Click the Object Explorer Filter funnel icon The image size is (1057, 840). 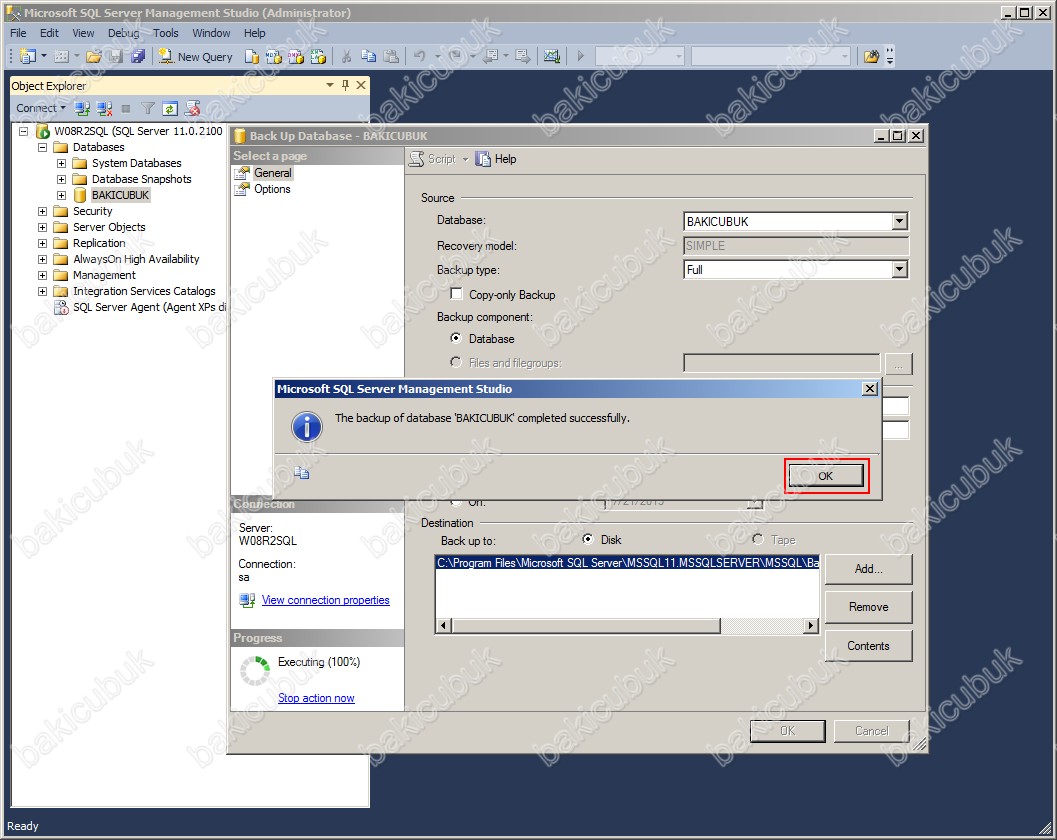148,108
